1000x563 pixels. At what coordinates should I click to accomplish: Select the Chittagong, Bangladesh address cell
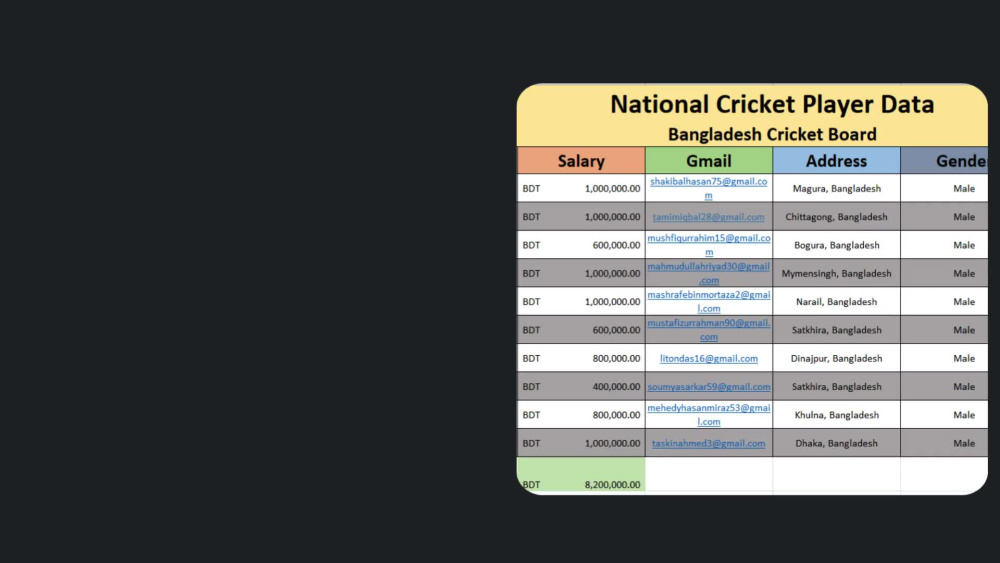pyautogui.click(x=836, y=217)
